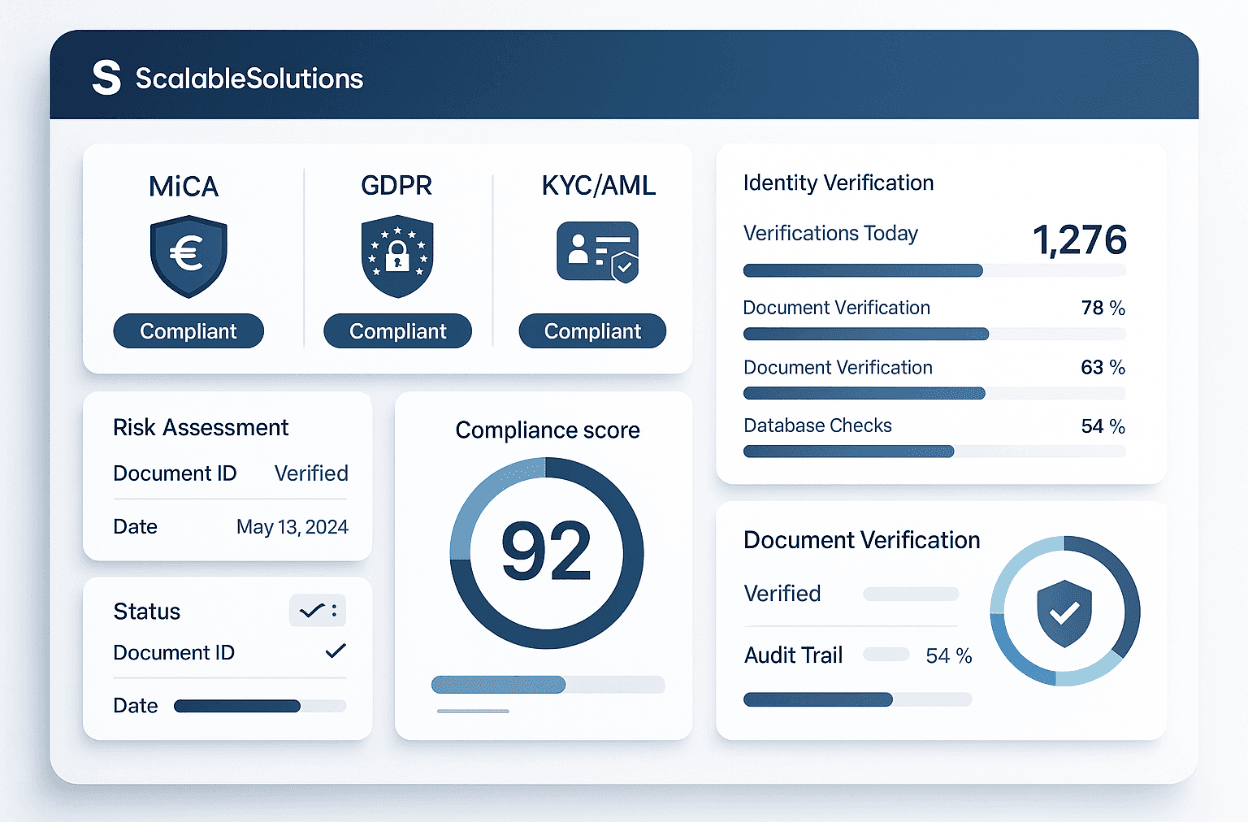Screen dimensions: 1252x822
Task: Click the 54 % value beside Database Checks
Action: pos(1103,426)
